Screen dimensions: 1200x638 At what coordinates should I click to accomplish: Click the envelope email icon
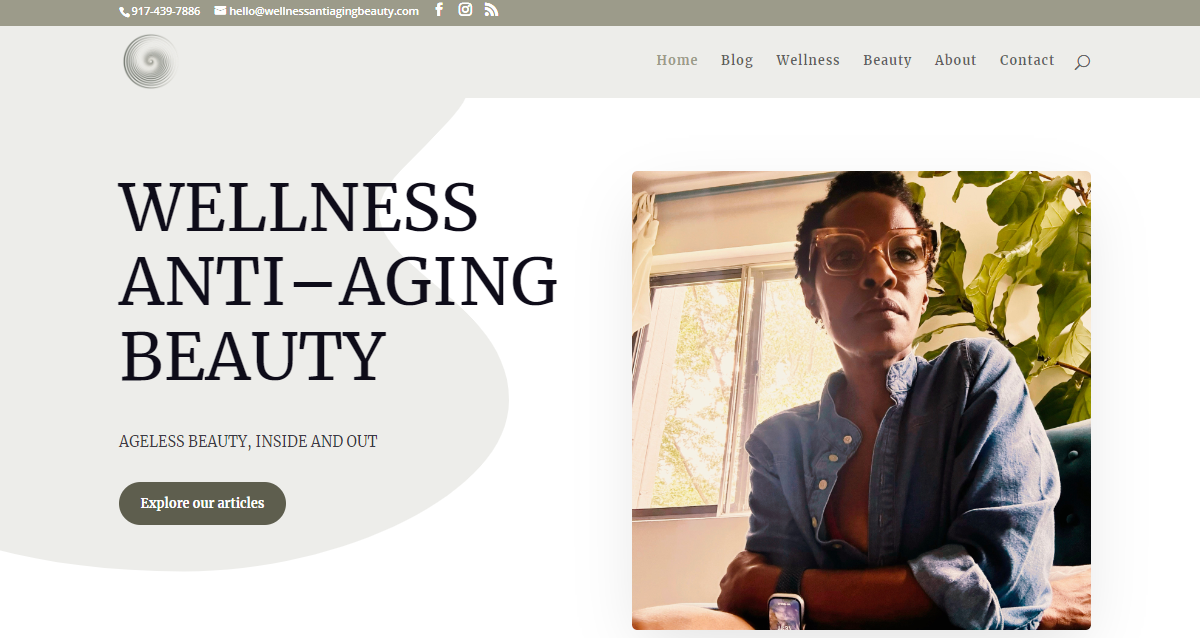click(220, 11)
